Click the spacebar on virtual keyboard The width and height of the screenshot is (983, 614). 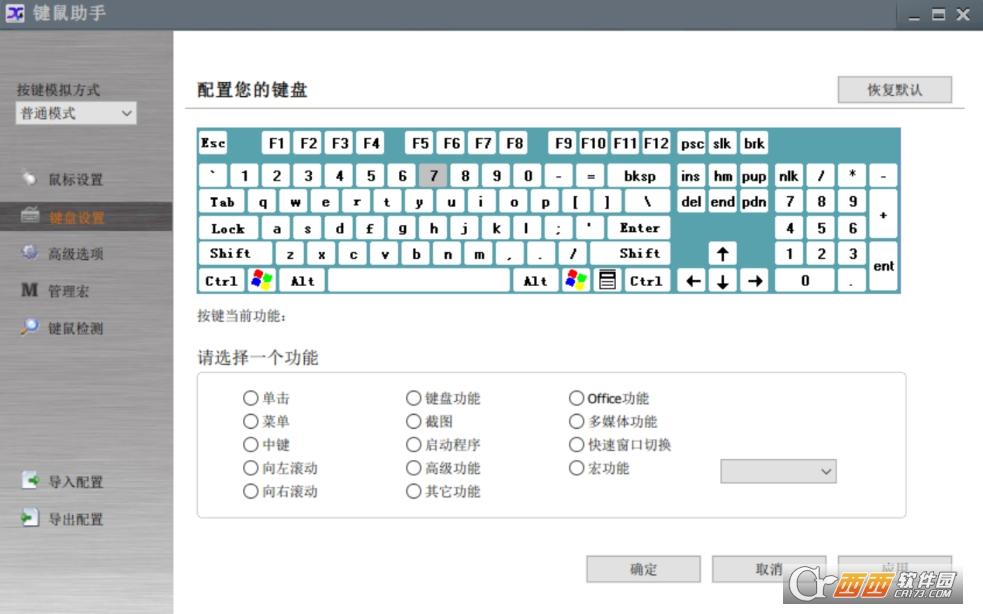(419, 280)
